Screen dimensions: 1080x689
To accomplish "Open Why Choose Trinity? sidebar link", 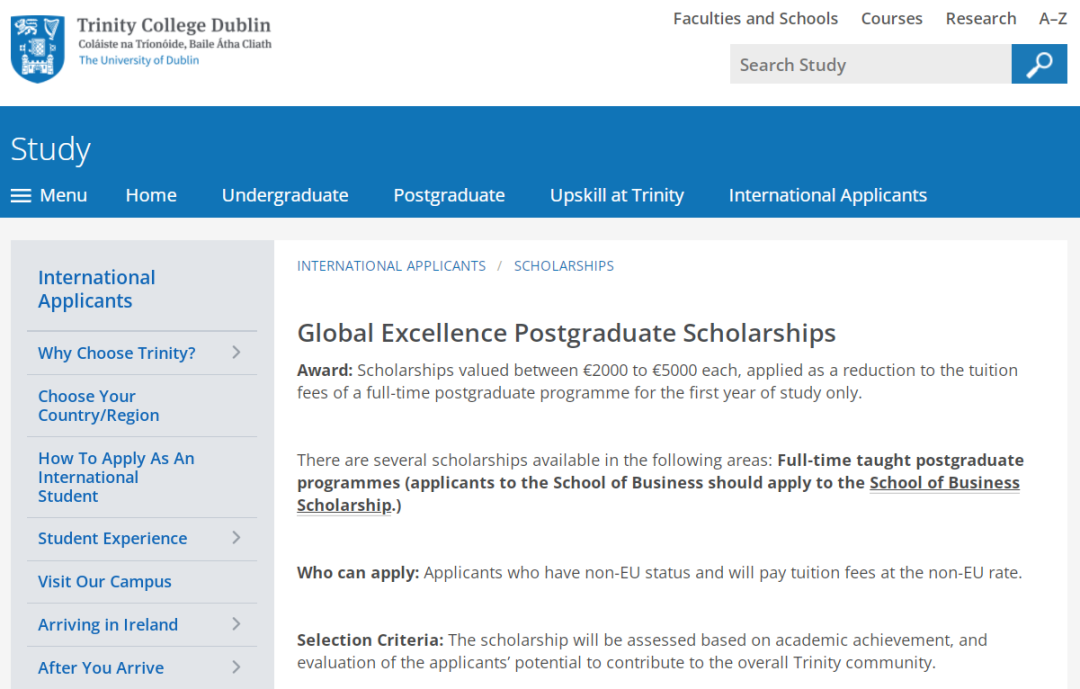I will pyautogui.click(x=116, y=353).
